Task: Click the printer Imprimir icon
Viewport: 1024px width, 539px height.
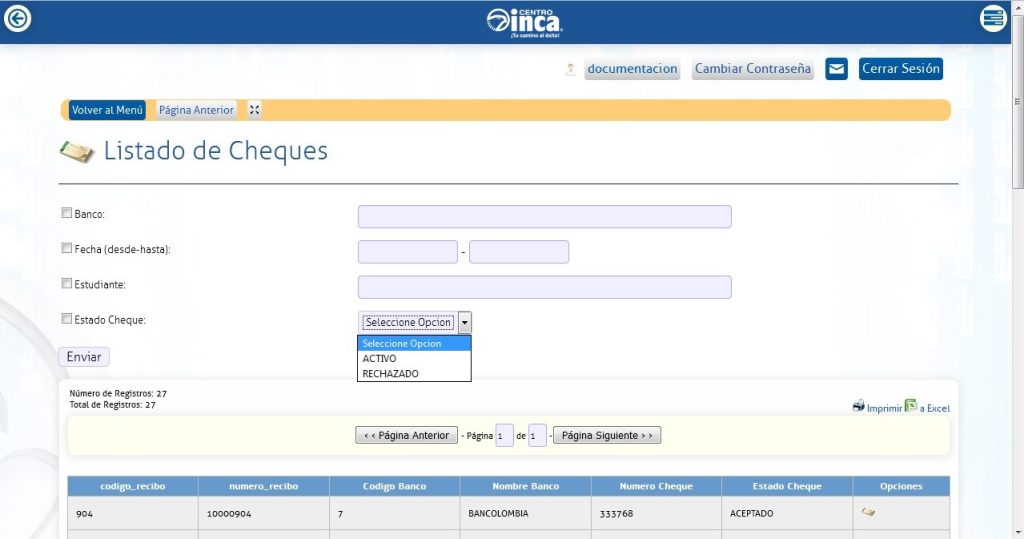Action: 858,406
